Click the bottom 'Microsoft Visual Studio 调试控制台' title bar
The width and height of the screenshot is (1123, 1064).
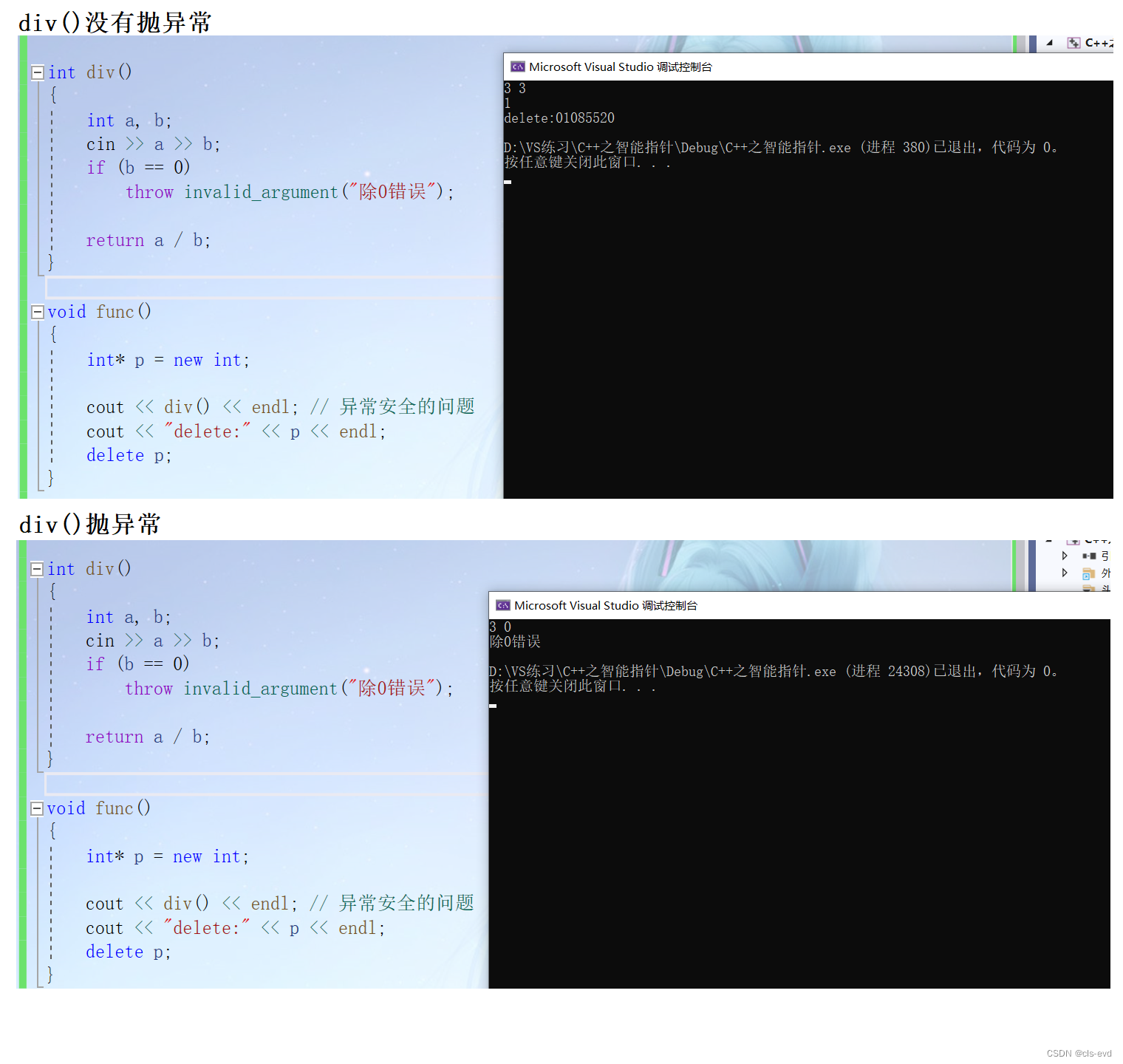799,605
